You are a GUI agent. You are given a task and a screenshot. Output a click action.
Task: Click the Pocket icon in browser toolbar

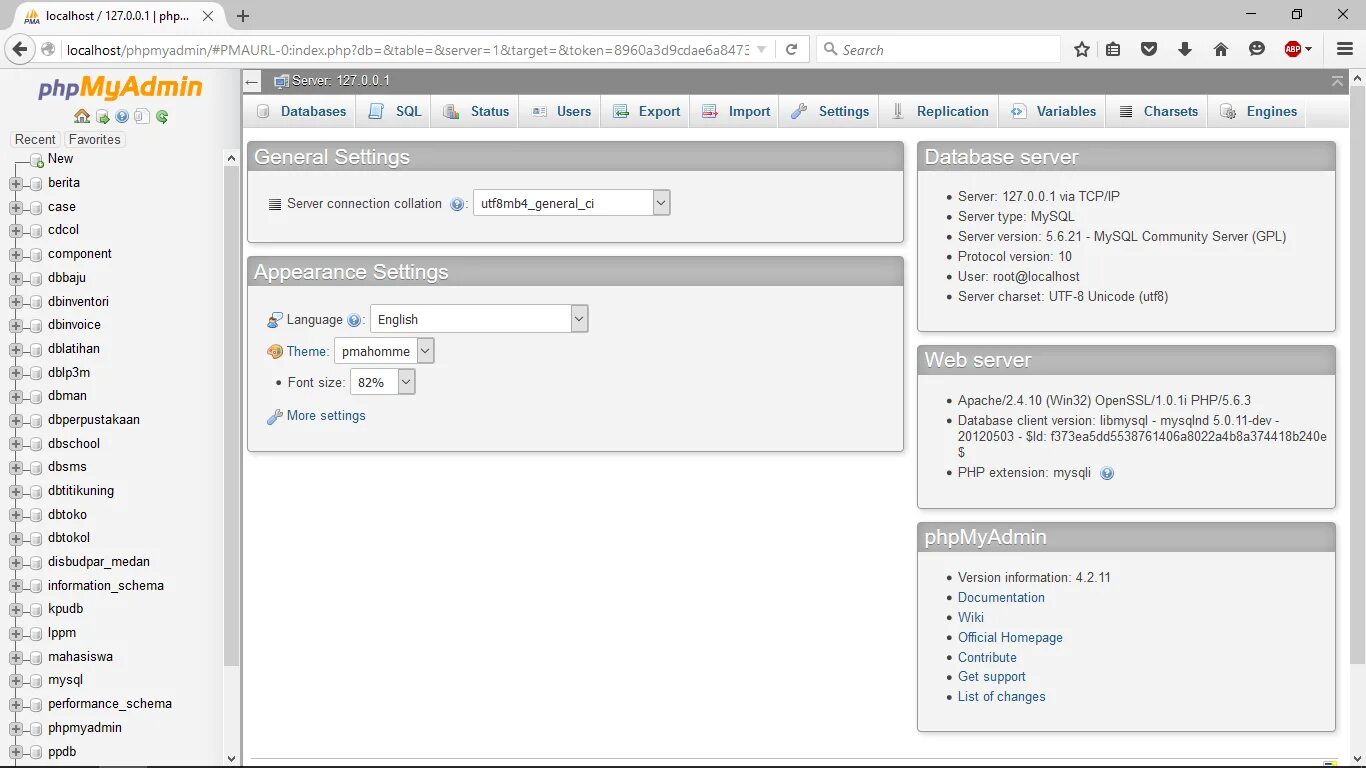(x=1149, y=49)
